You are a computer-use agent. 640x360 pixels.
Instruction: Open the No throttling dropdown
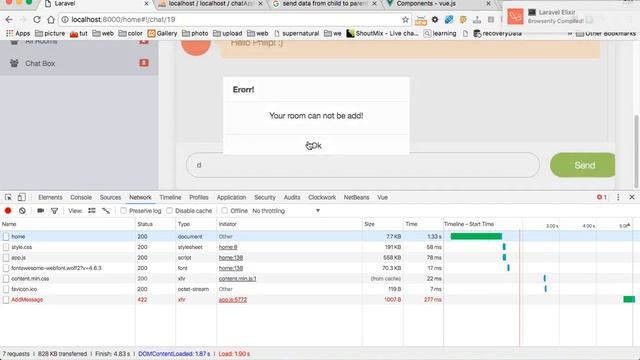(x=286, y=211)
